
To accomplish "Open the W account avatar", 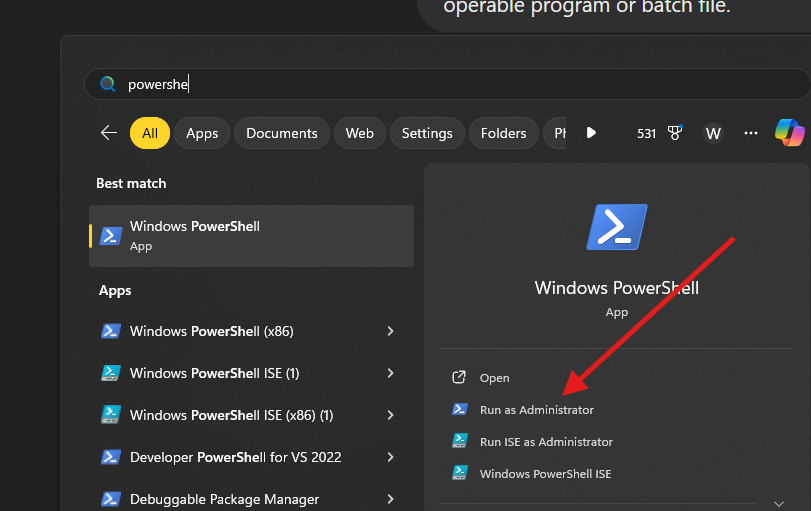I will pos(713,133).
